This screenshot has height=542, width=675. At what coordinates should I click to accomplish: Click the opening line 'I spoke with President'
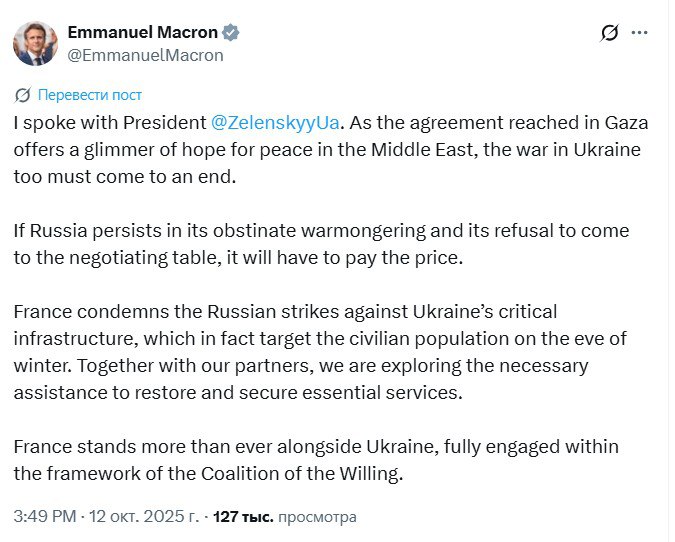click(x=110, y=123)
